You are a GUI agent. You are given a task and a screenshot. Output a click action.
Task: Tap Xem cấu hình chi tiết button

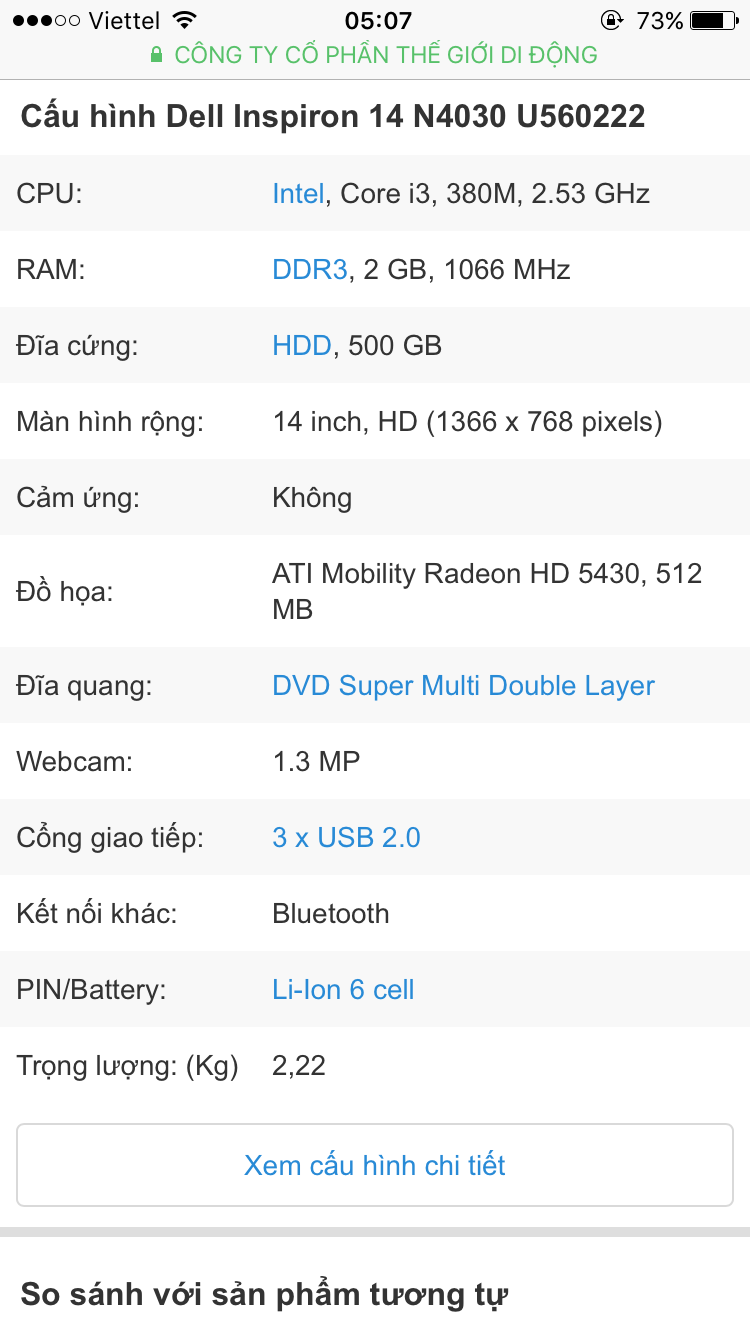pos(375,1165)
